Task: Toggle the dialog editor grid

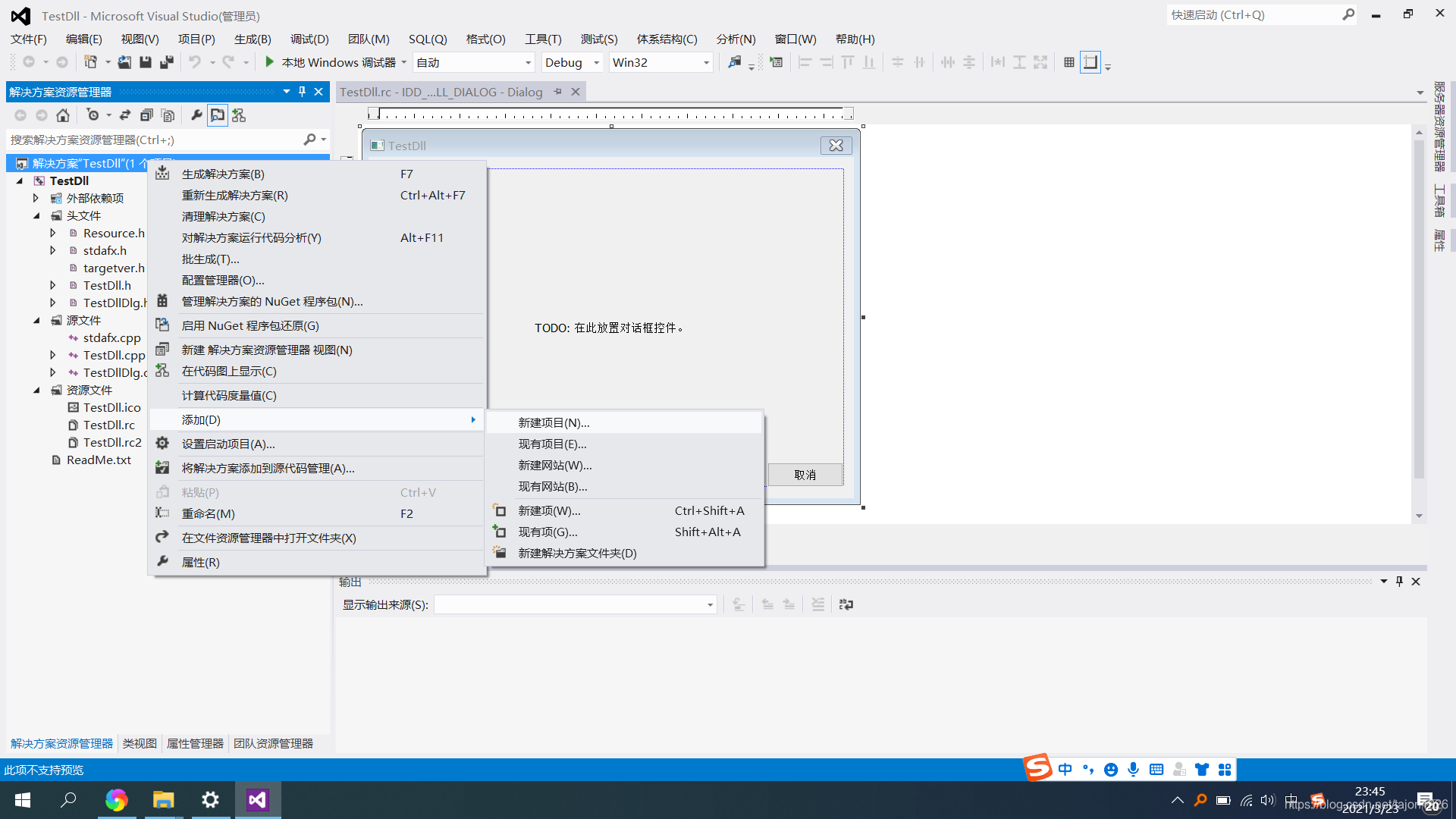Action: tap(1068, 62)
